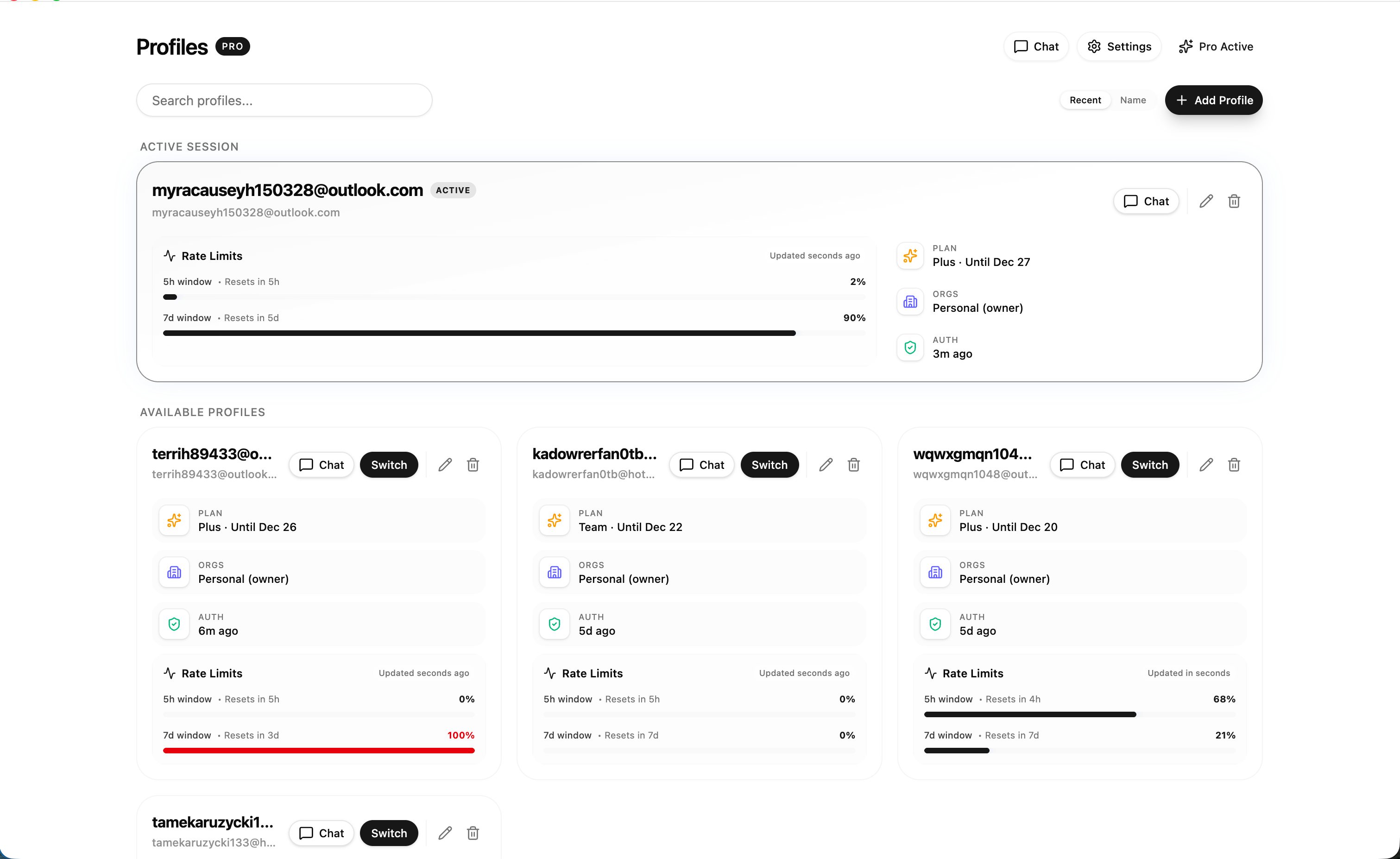This screenshot has width=1400, height=859.
Task: Edit the kadowrerfan0tb profile
Action: [x=826, y=465]
